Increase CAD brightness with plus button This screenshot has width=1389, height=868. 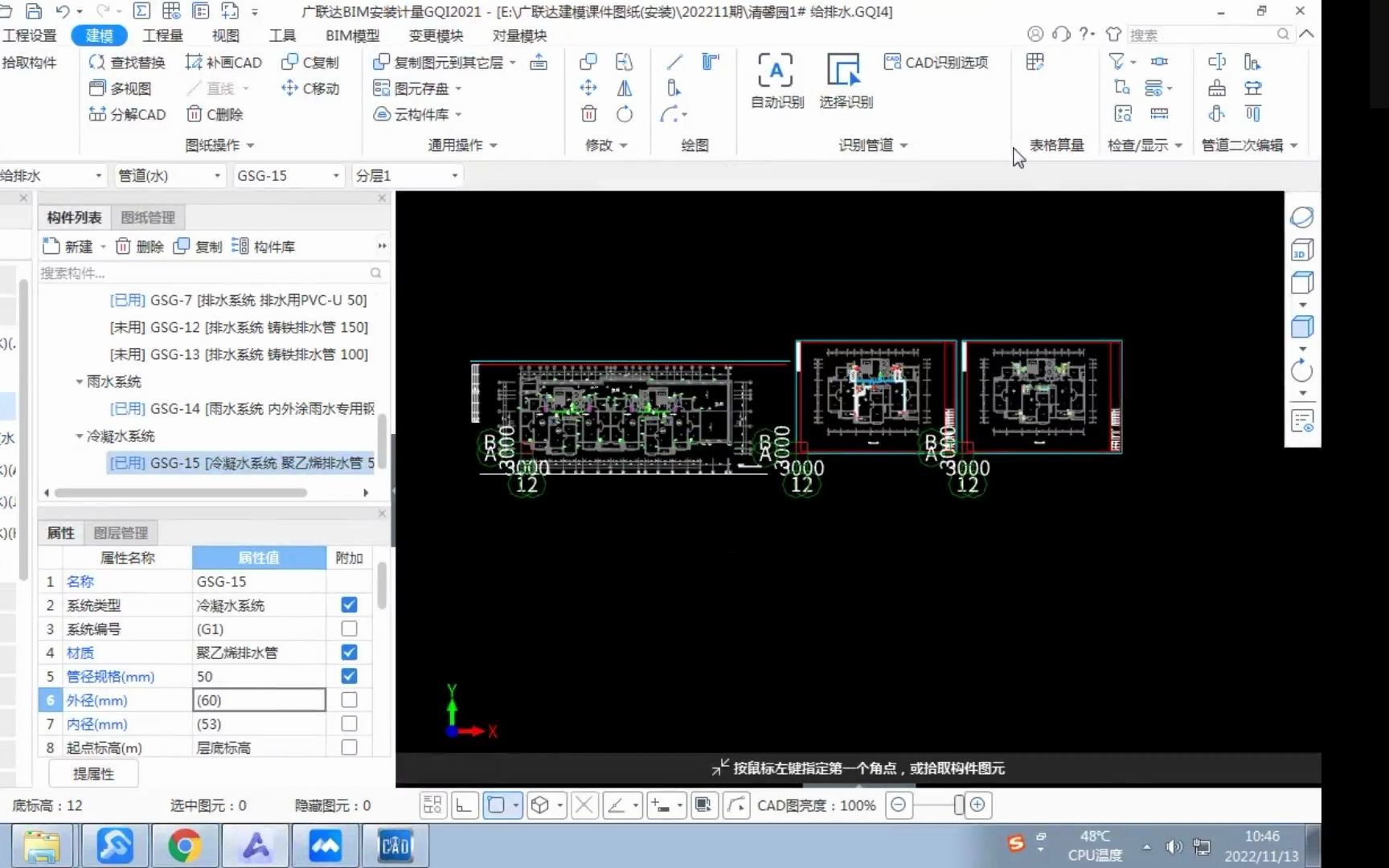977,805
